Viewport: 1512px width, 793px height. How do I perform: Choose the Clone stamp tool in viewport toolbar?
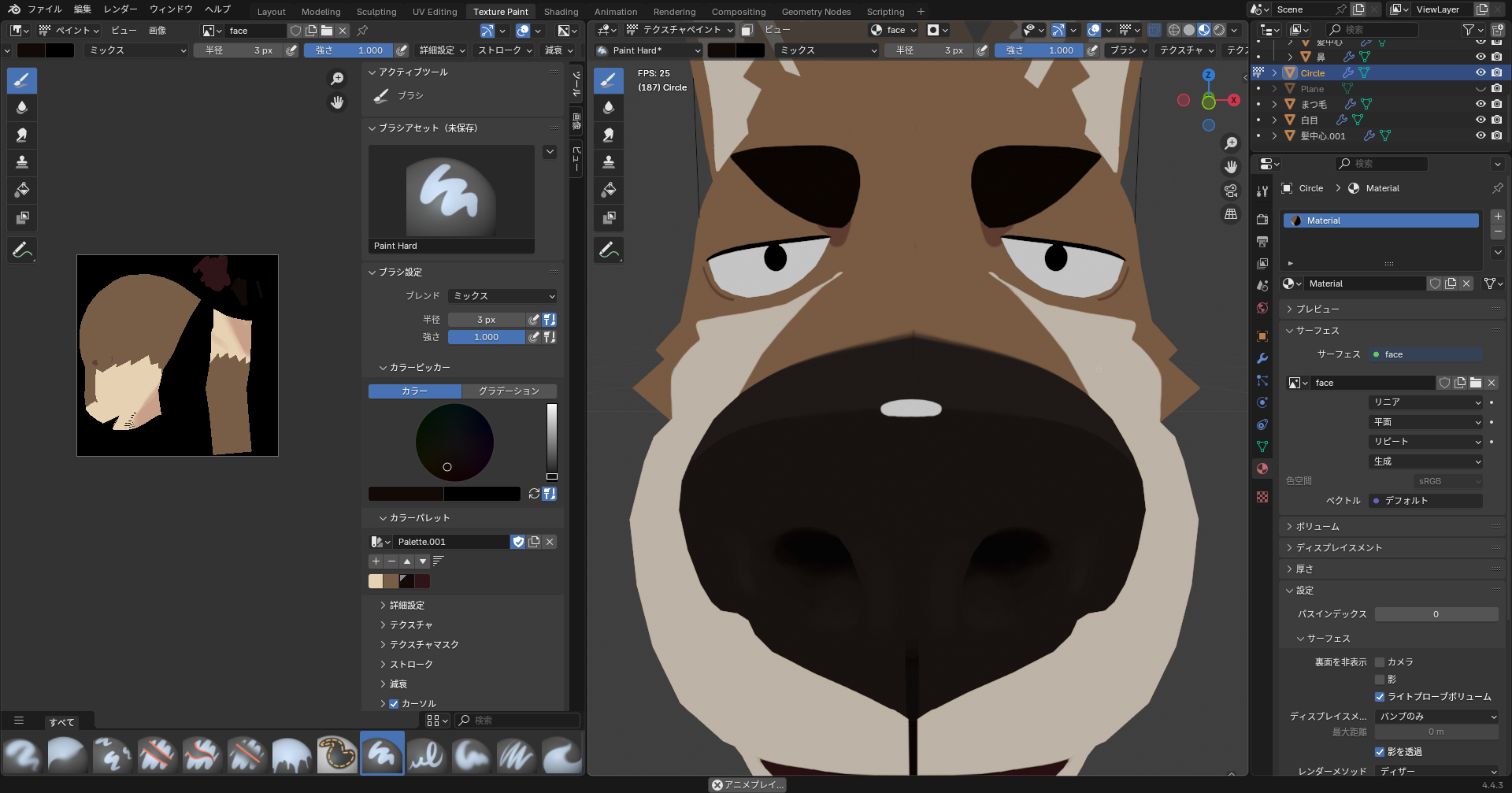click(609, 162)
